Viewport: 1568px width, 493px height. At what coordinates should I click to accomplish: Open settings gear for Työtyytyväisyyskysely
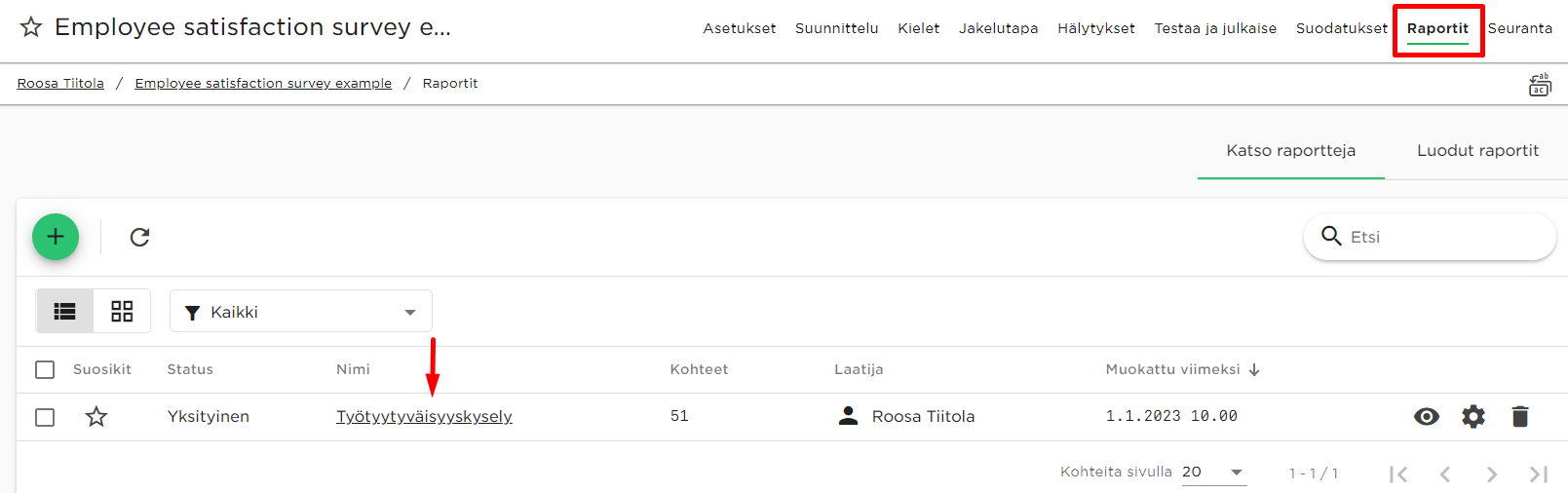point(1473,417)
